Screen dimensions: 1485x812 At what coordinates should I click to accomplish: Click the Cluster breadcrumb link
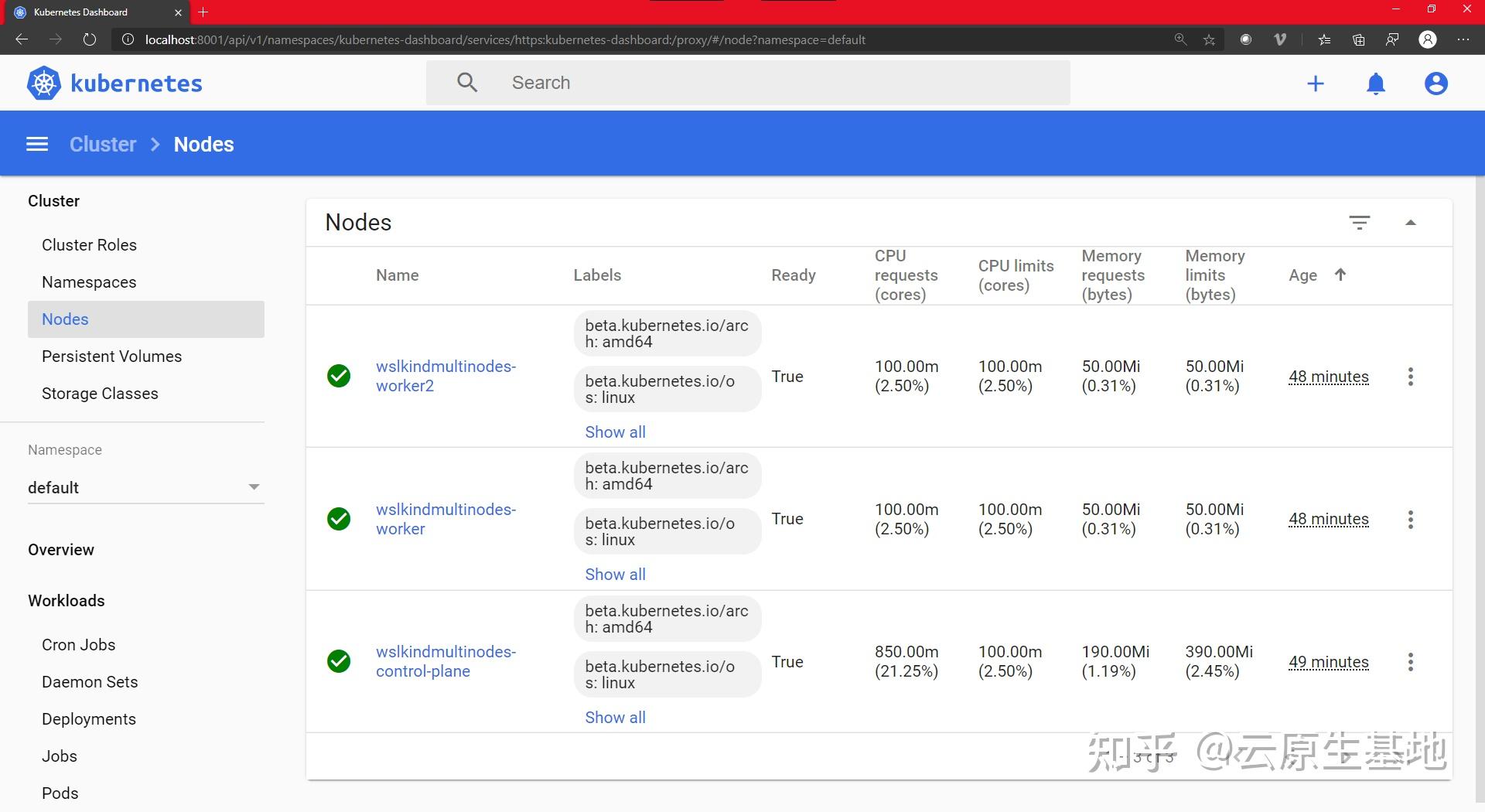click(103, 145)
